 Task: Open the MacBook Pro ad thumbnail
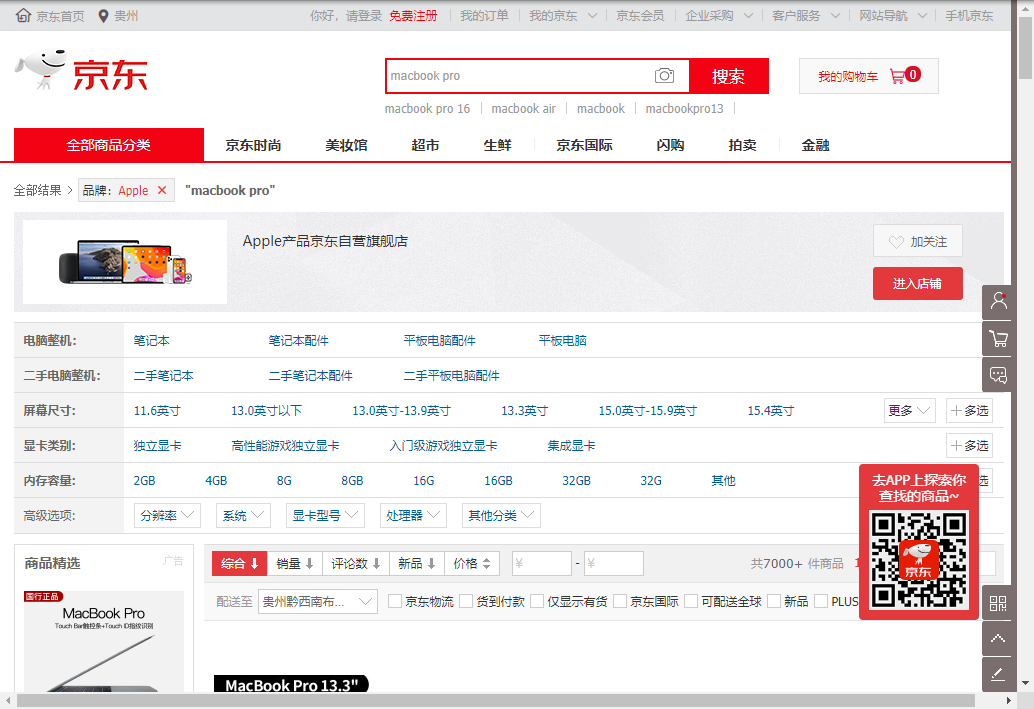pyautogui.click(x=104, y=641)
